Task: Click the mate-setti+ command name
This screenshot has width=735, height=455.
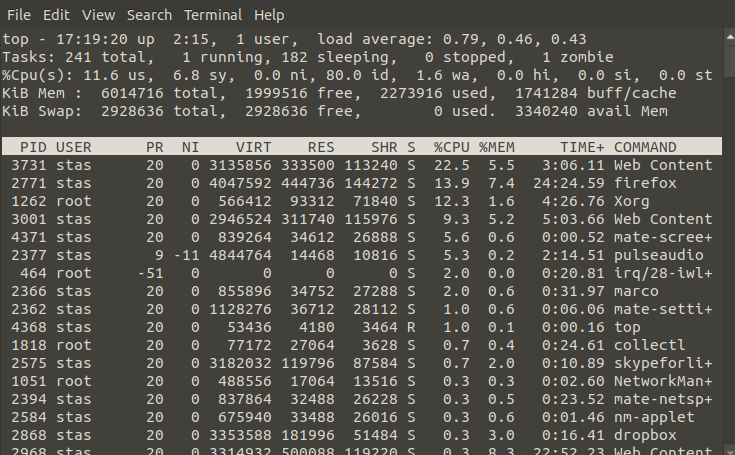Action: (663, 309)
